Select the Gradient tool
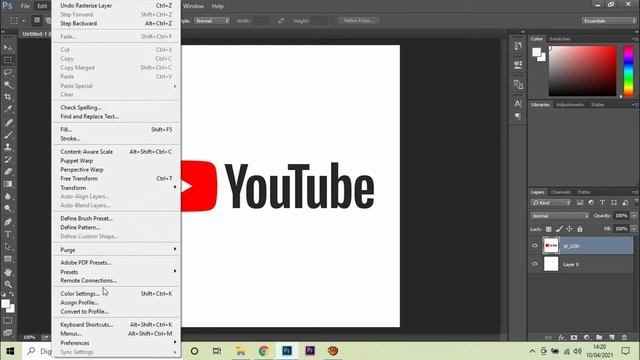This screenshot has width=640, height=360. (8, 184)
